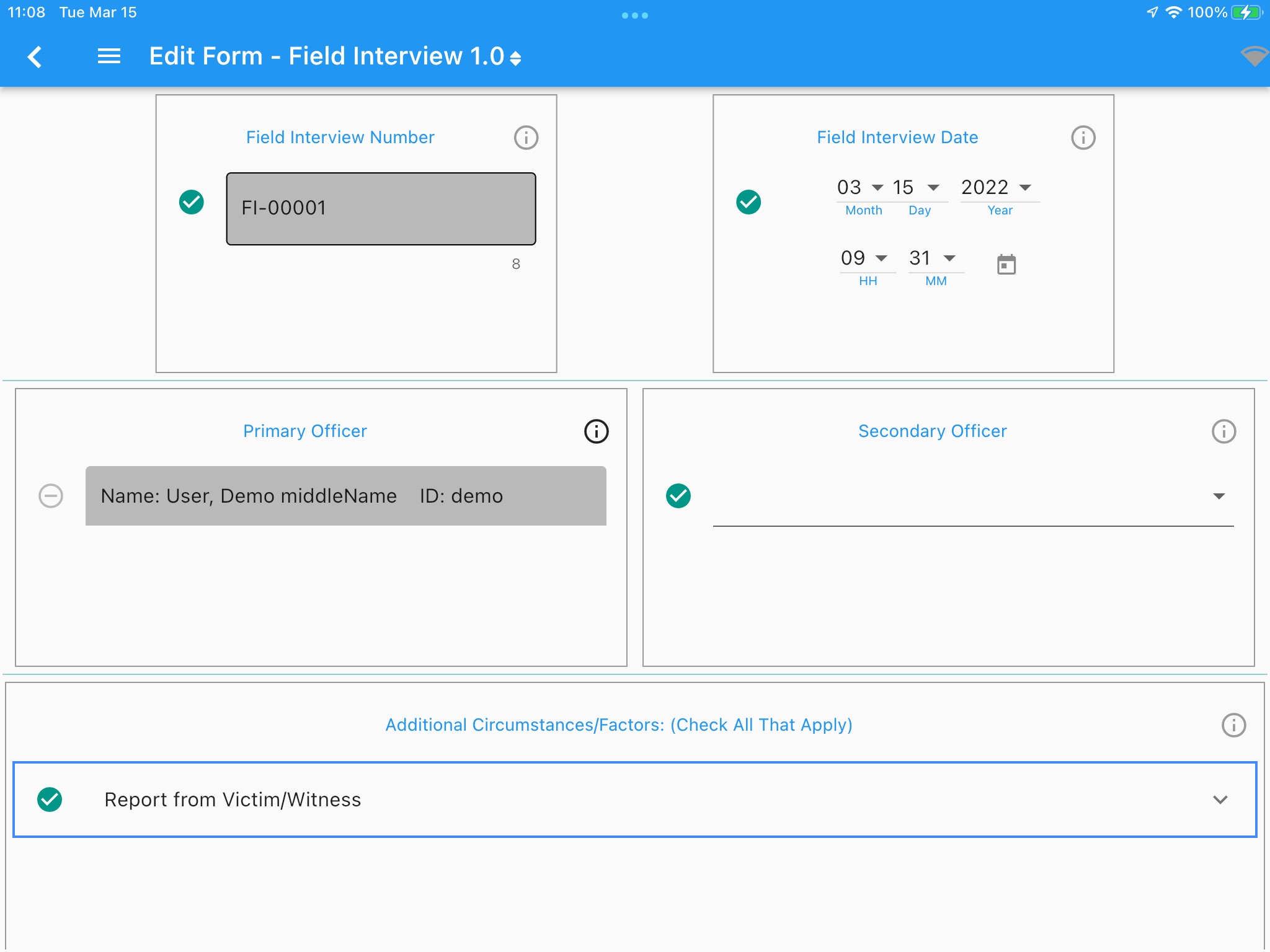Viewport: 1270px width, 952px height.
Task: Open Additional Circumstances info icon
Action: point(1233,725)
